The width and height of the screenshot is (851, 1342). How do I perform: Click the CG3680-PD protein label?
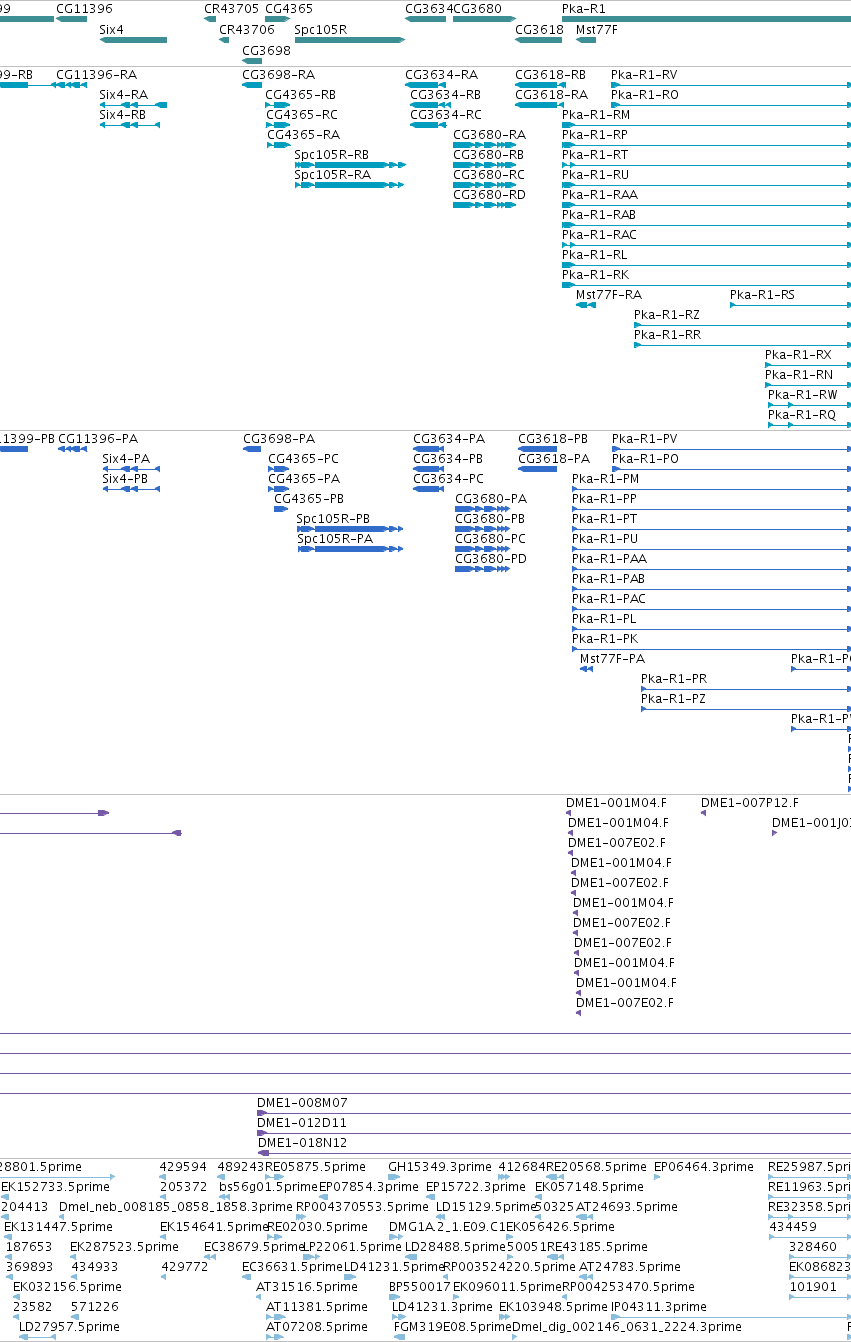pyautogui.click(x=490, y=558)
